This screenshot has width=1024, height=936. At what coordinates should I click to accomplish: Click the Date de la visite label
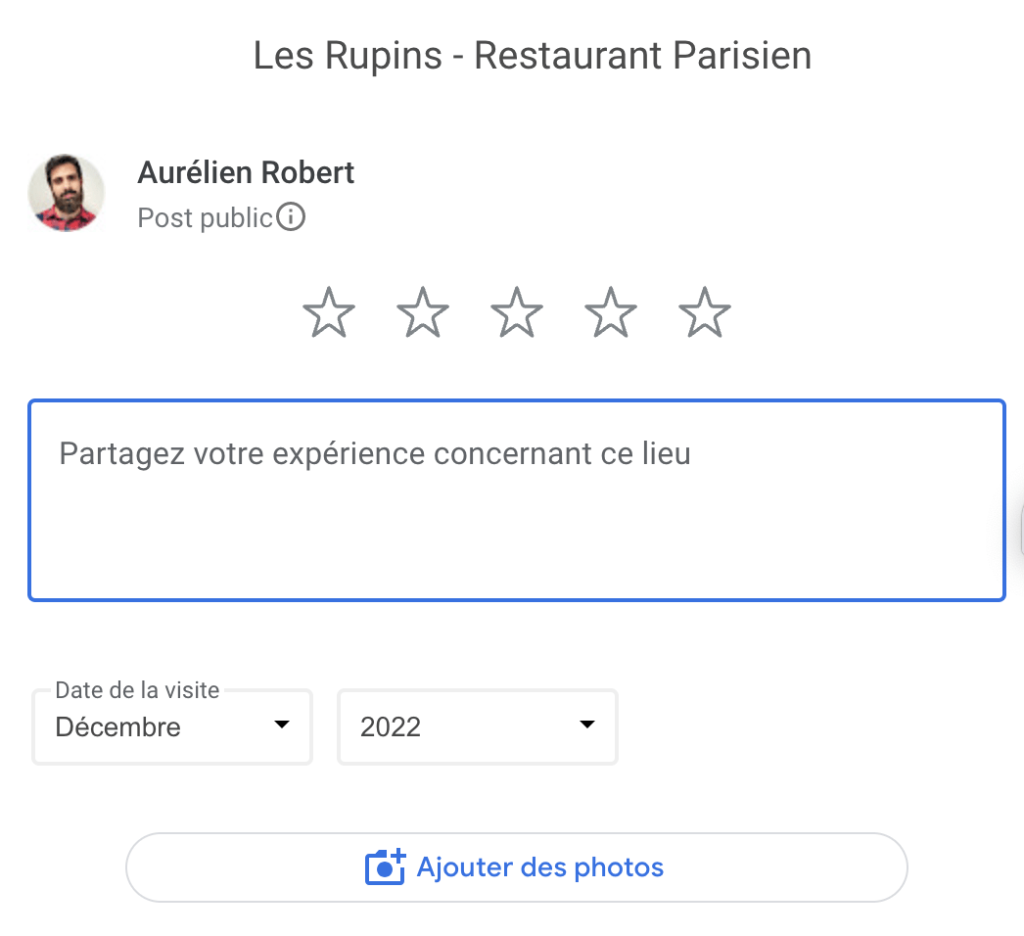[x=137, y=690]
